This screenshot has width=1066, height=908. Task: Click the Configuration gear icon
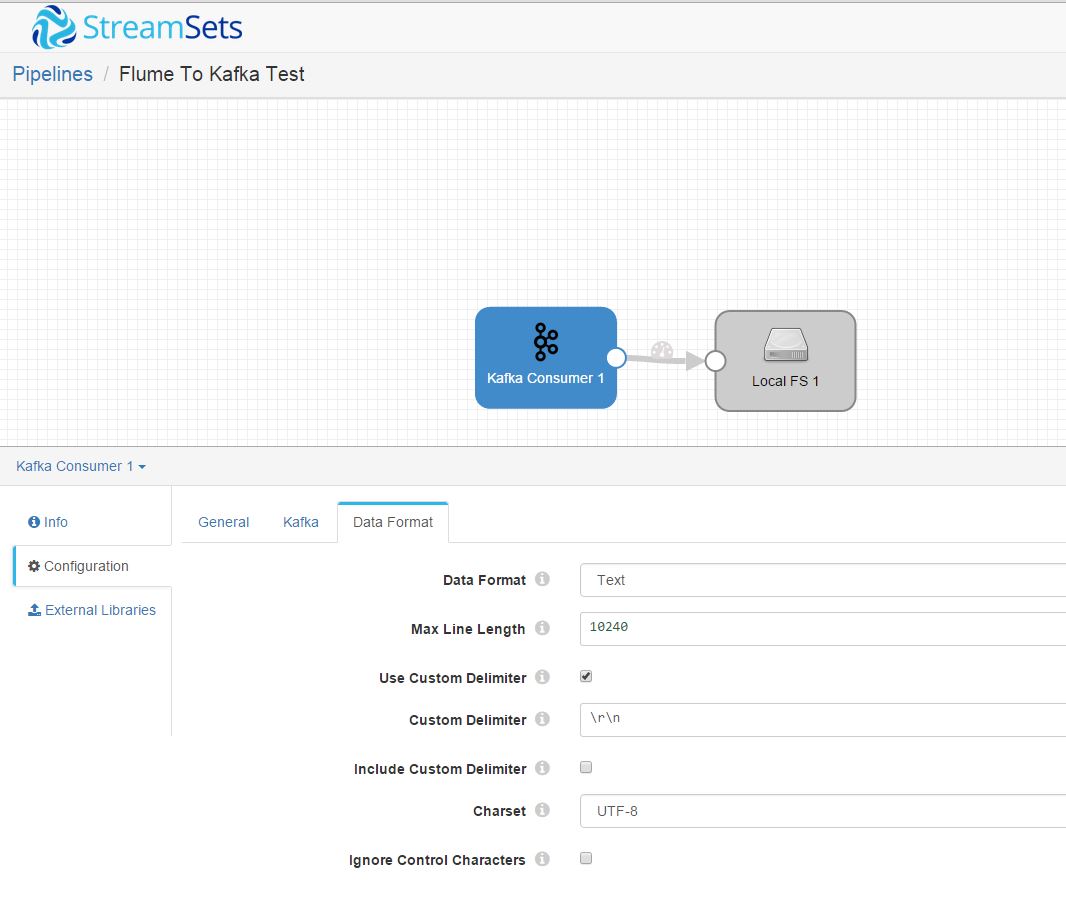coord(34,566)
